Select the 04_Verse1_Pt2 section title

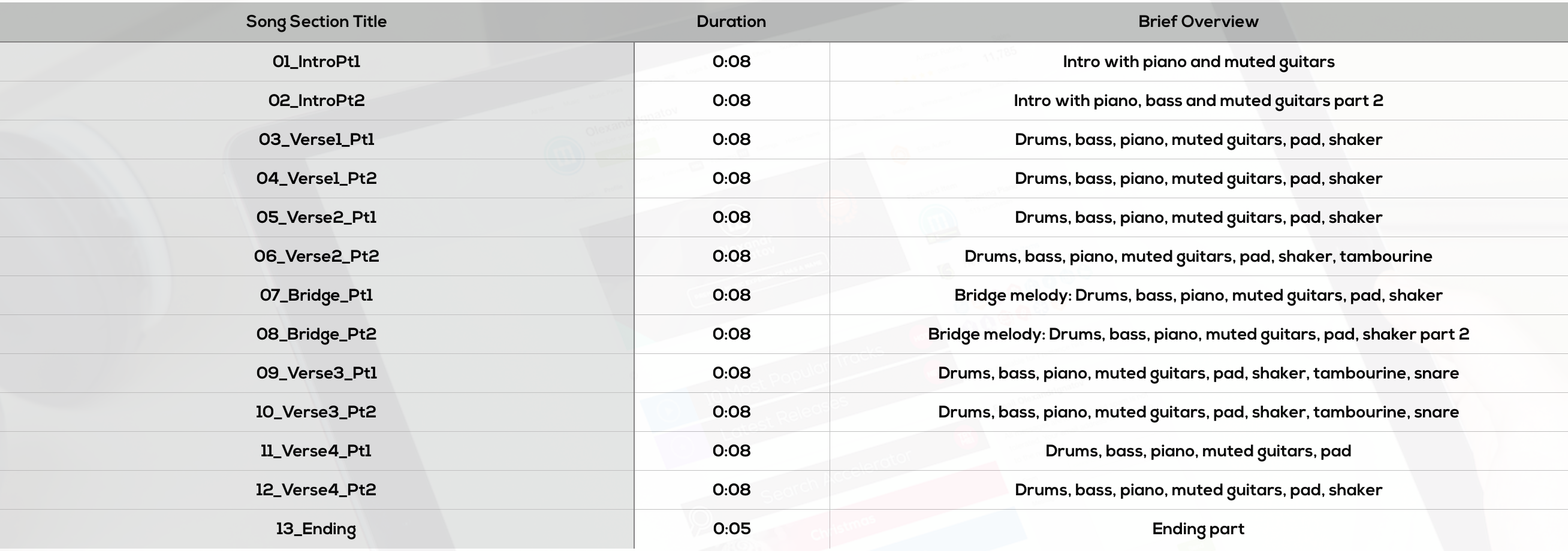tap(316, 178)
